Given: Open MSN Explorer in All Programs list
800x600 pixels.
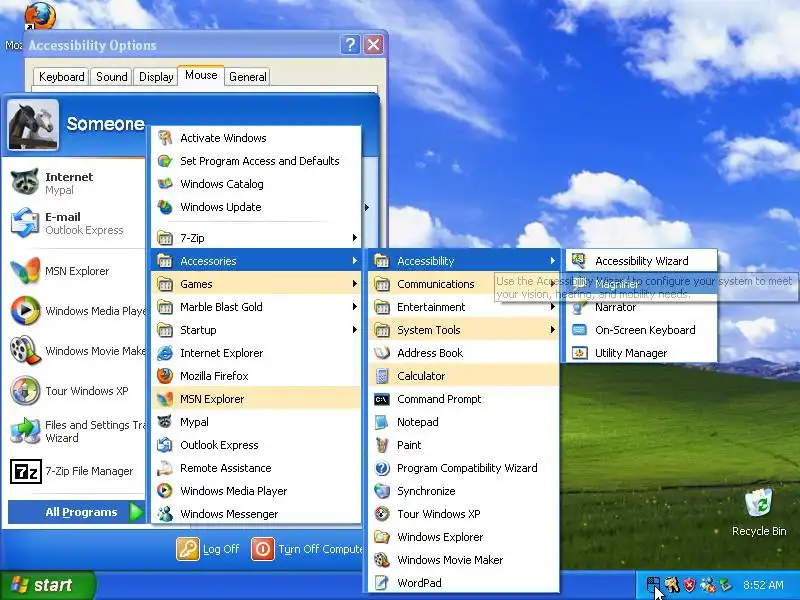Looking at the screenshot, I should [256, 399].
